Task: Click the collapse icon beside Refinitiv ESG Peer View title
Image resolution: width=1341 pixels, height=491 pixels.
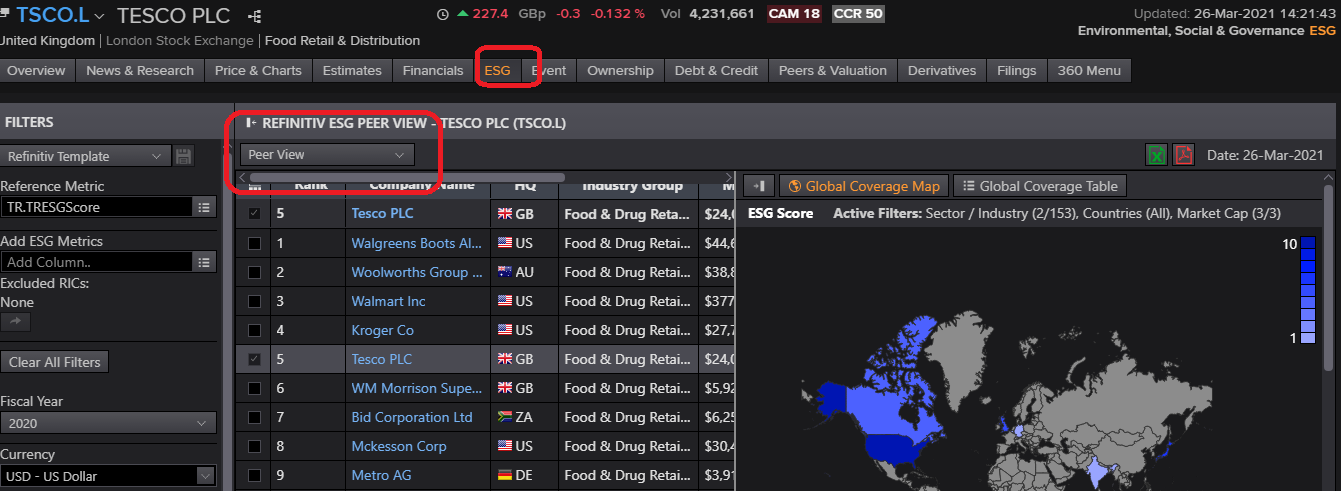Action: pos(250,123)
